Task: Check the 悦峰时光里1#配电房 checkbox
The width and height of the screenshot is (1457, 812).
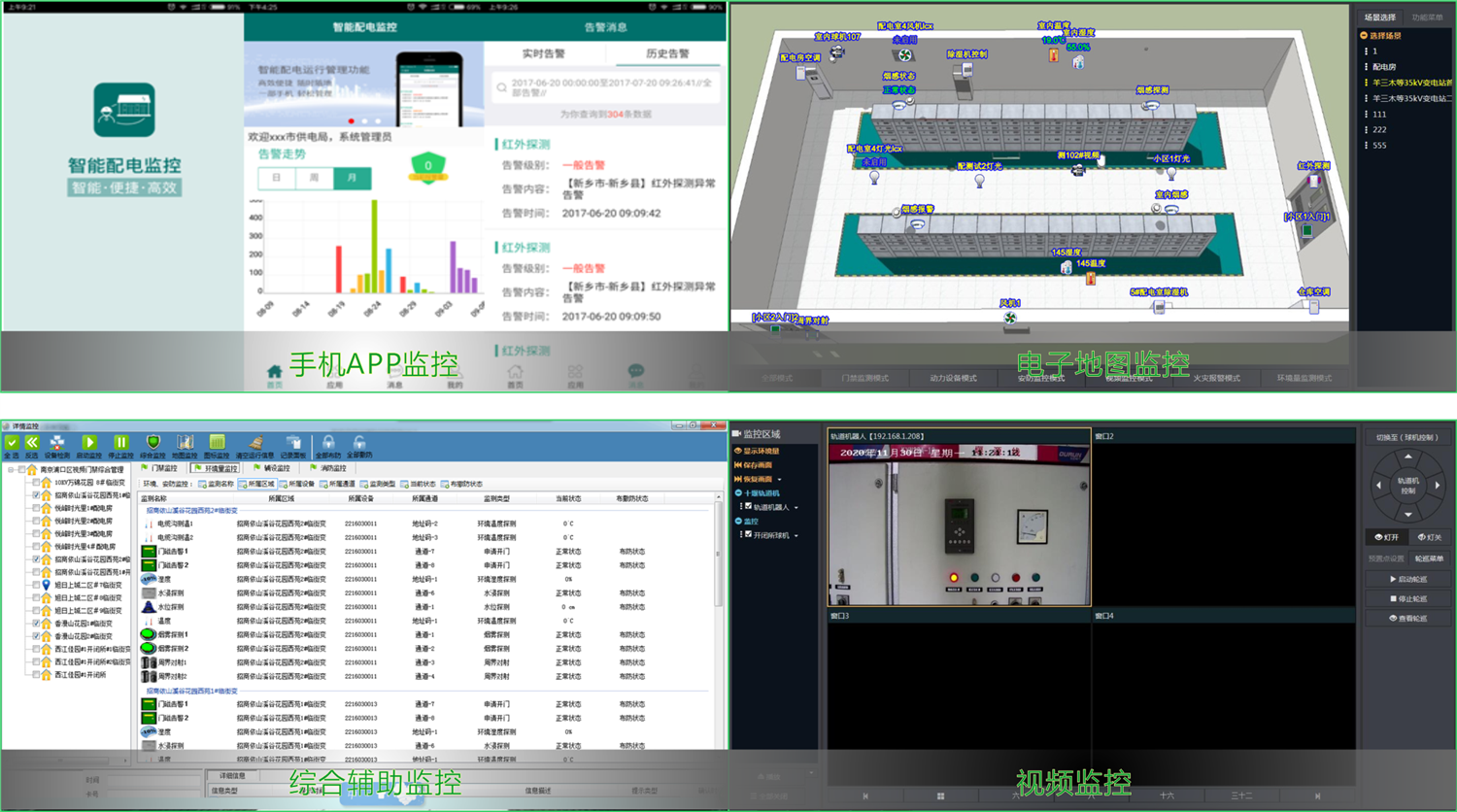Action: pos(37,508)
